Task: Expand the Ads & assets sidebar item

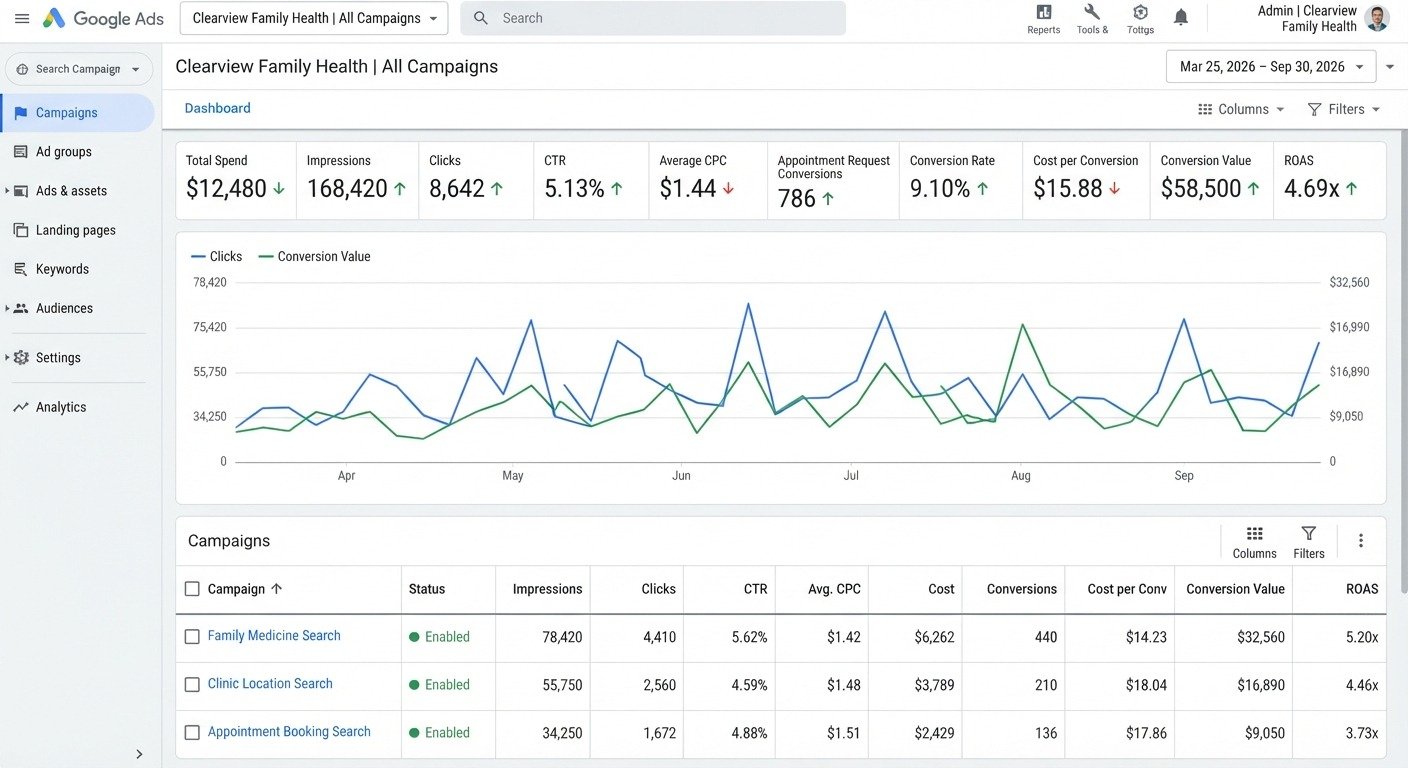Action: point(8,191)
